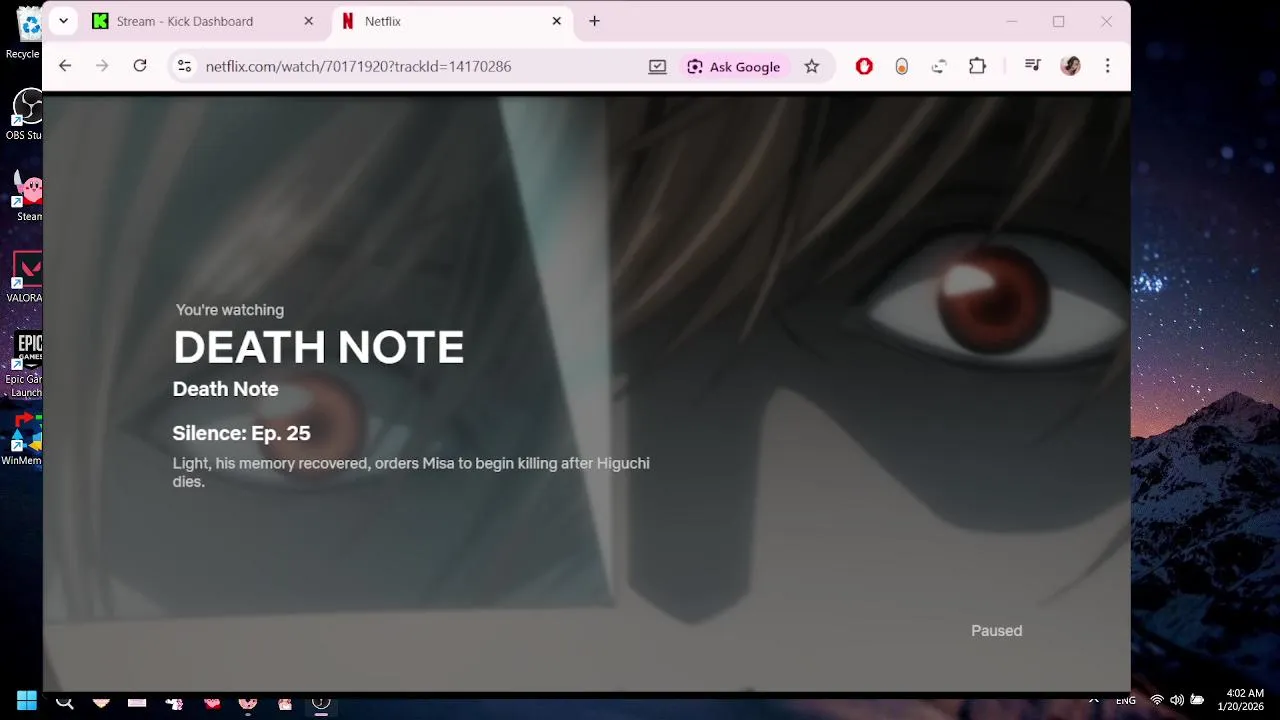Open the Epic Games Launcher desktop shortcut
The image size is (1280, 720).
[24, 365]
